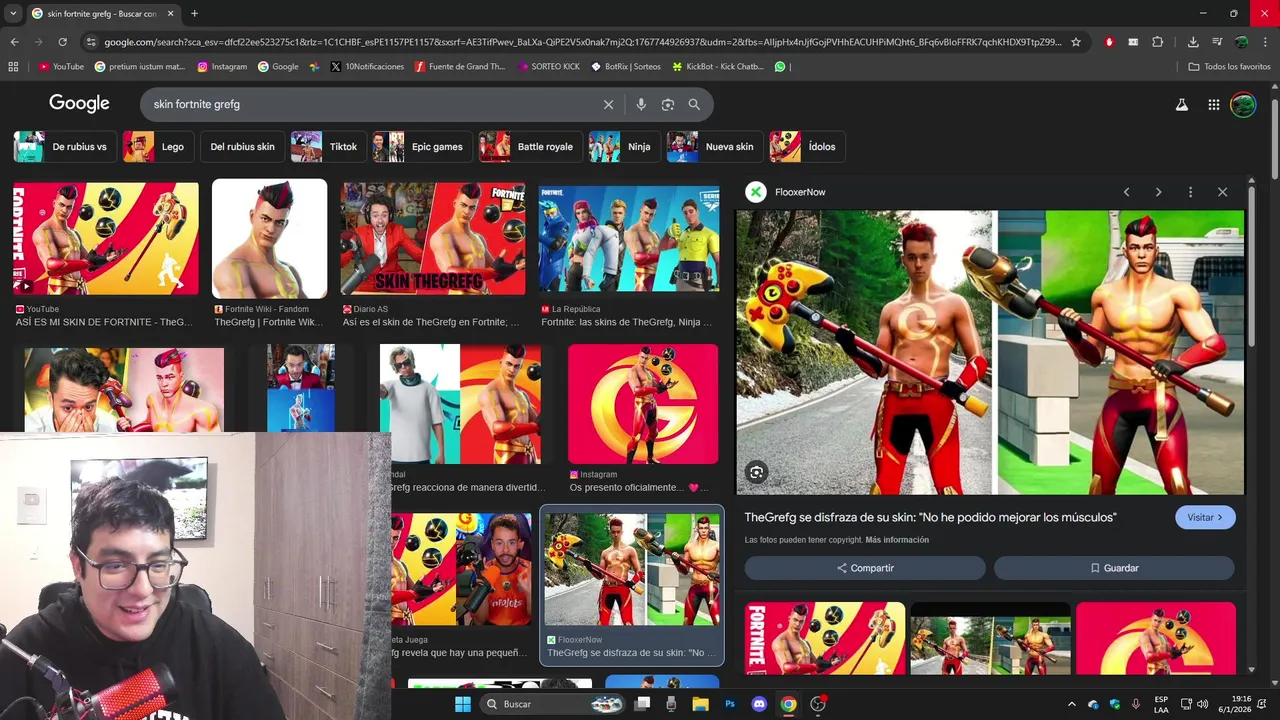Image resolution: width=1280 pixels, height=720 pixels.
Task: Show hidden system tray icons
Action: click(x=1072, y=704)
